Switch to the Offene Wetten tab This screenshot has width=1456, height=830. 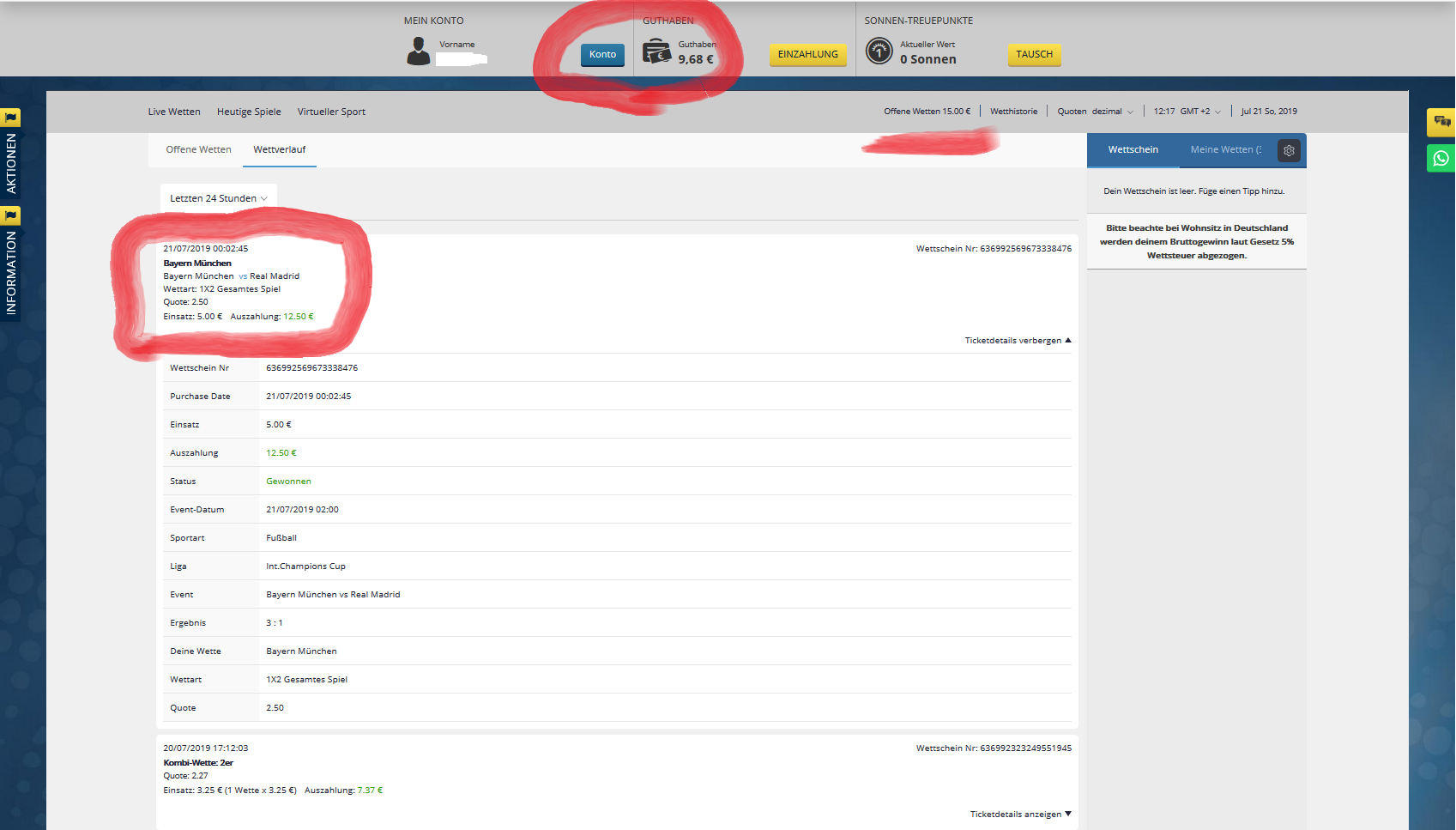pyautogui.click(x=198, y=149)
